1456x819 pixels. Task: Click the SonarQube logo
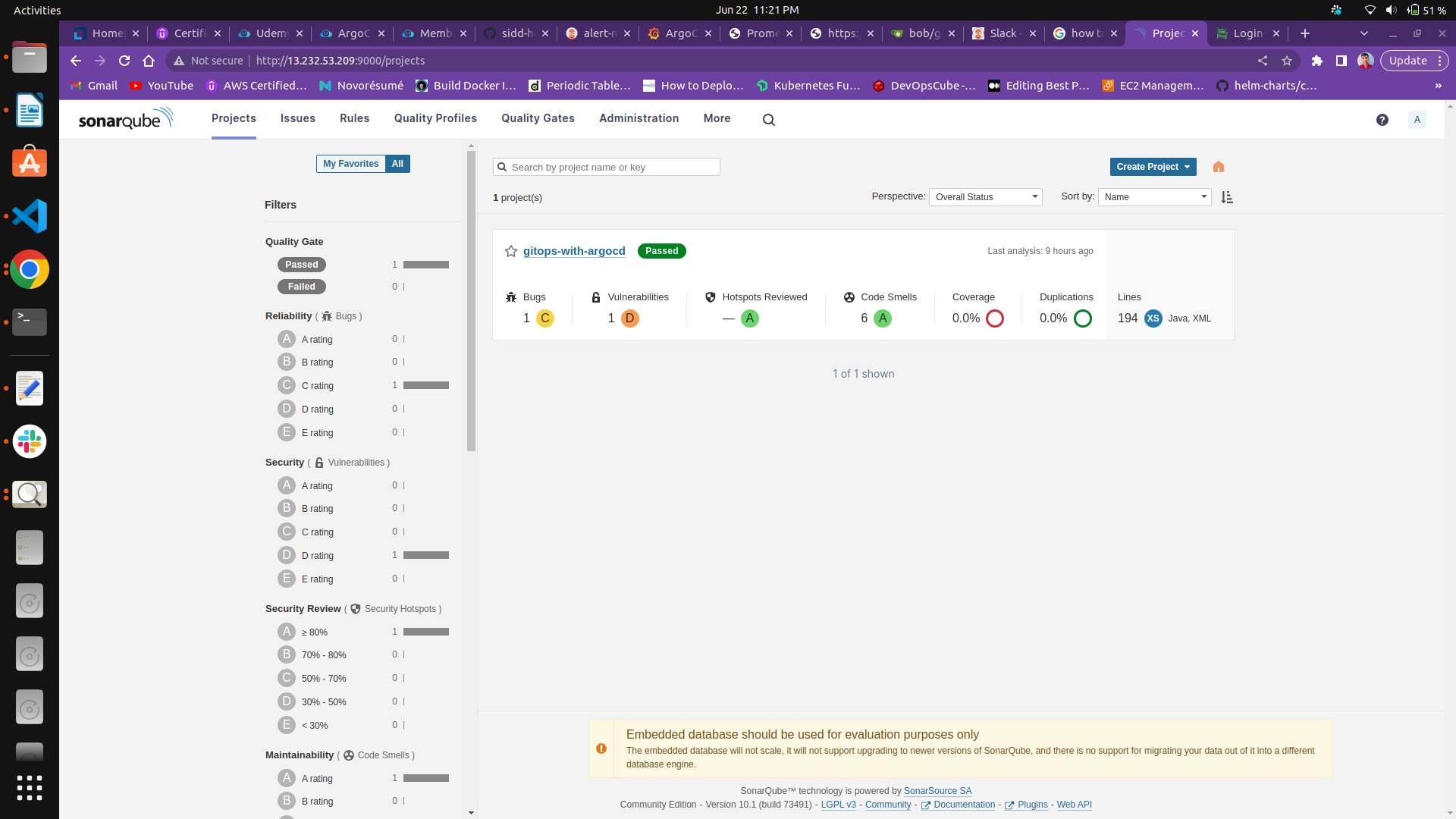click(126, 119)
